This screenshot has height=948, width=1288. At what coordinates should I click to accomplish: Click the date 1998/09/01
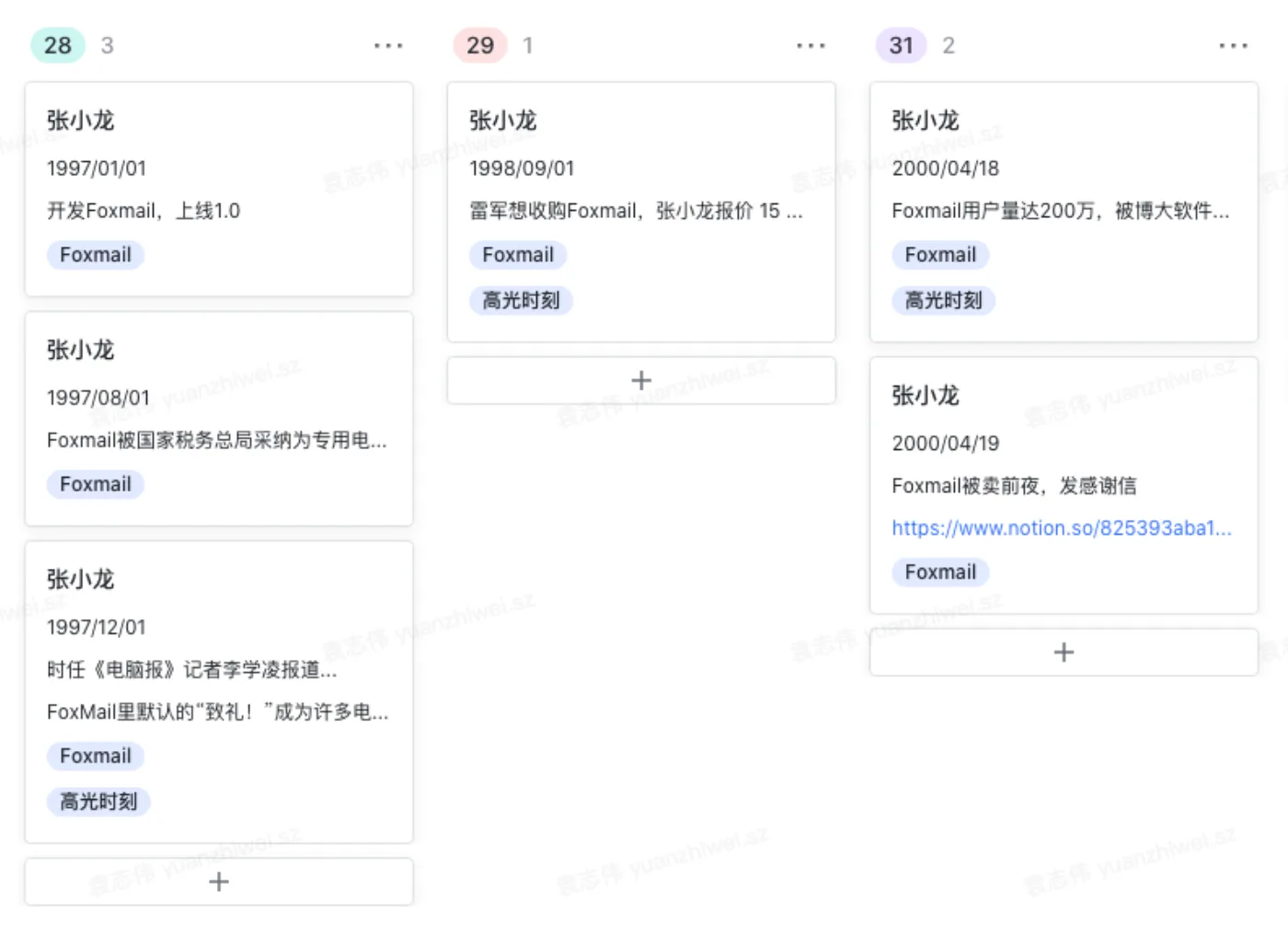tap(522, 168)
